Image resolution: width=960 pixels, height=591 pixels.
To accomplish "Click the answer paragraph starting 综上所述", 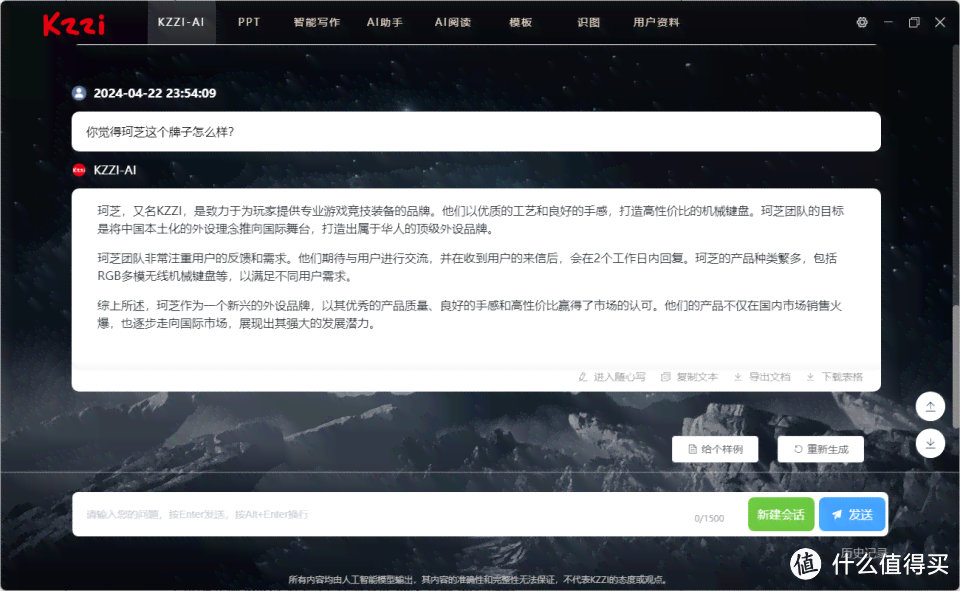I will pos(470,314).
